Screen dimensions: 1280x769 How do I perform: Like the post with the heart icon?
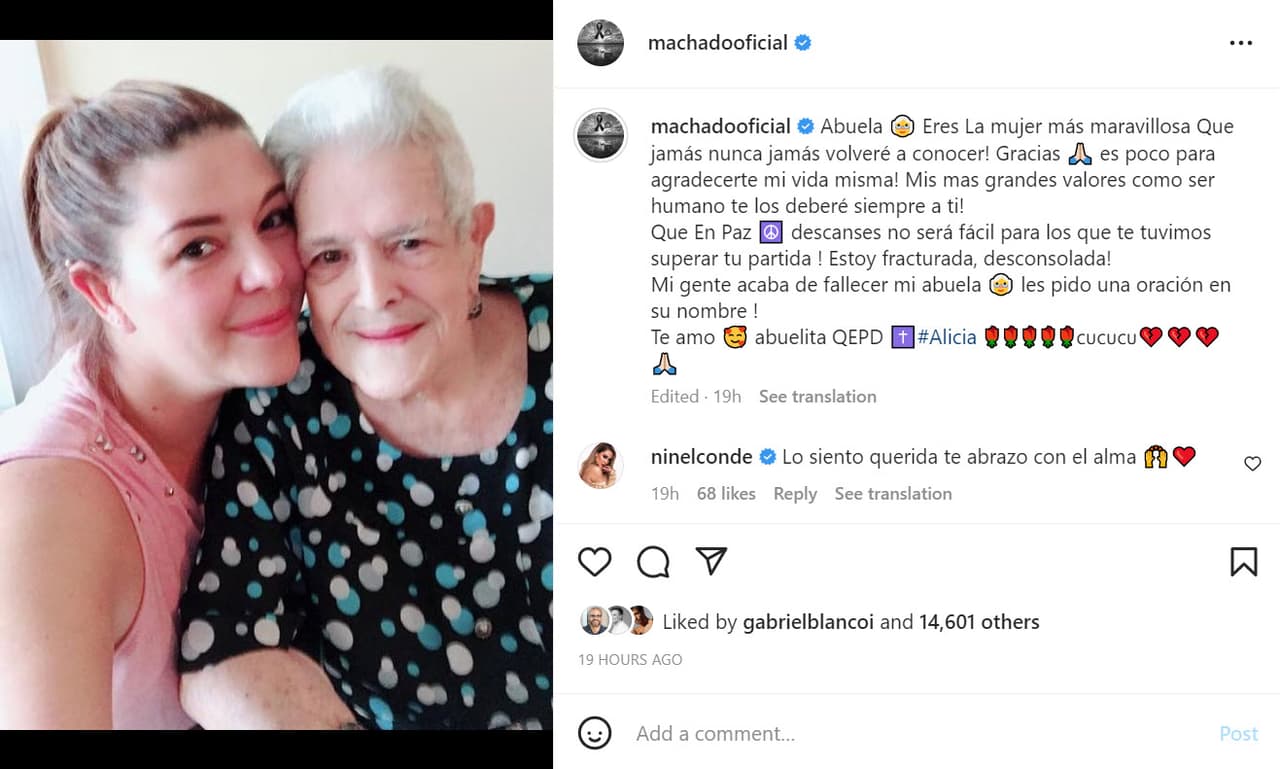pos(594,562)
